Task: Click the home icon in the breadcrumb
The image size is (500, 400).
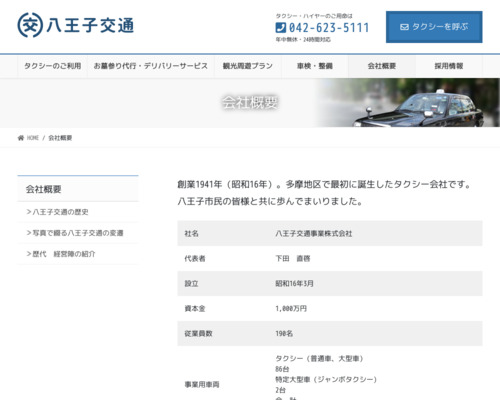Action: pos(21,138)
